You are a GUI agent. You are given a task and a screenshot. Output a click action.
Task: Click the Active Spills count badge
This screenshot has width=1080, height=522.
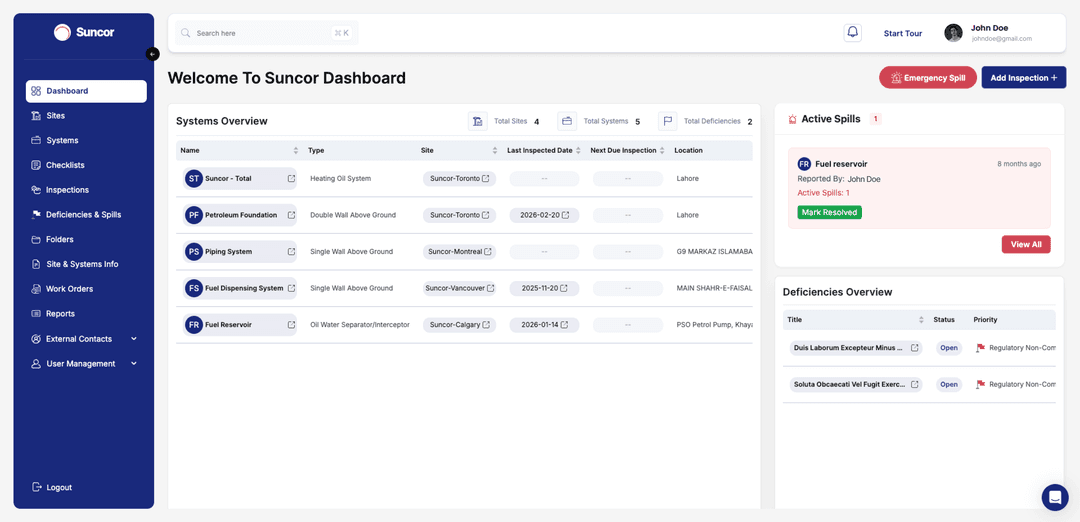coord(875,119)
